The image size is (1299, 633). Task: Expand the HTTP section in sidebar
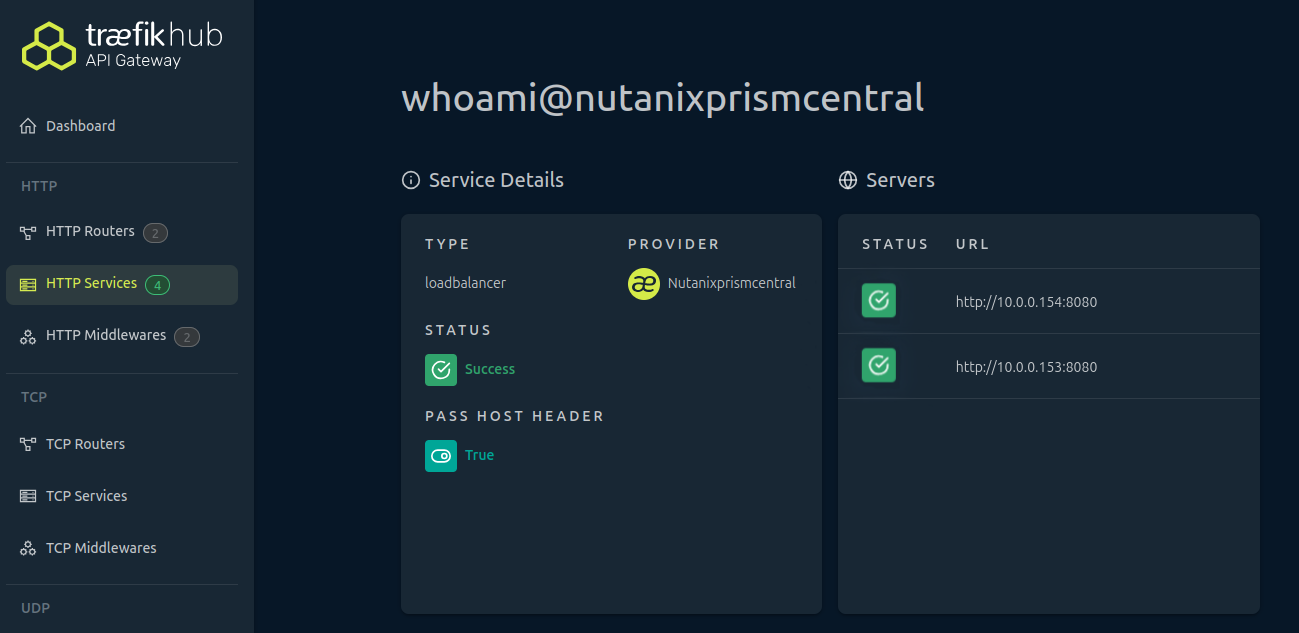38,186
